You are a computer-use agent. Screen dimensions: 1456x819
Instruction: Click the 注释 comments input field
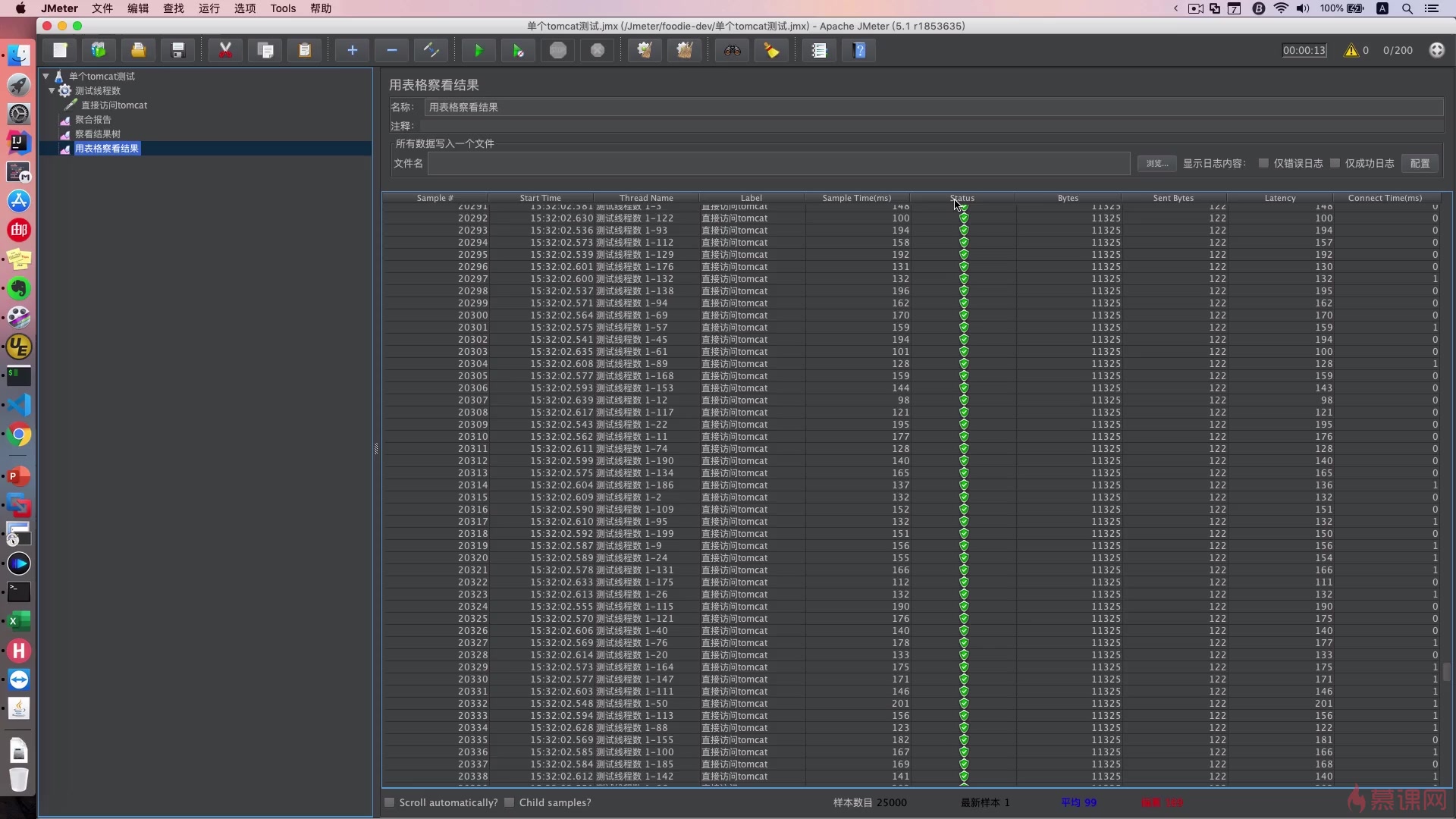(x=931, y=126)
